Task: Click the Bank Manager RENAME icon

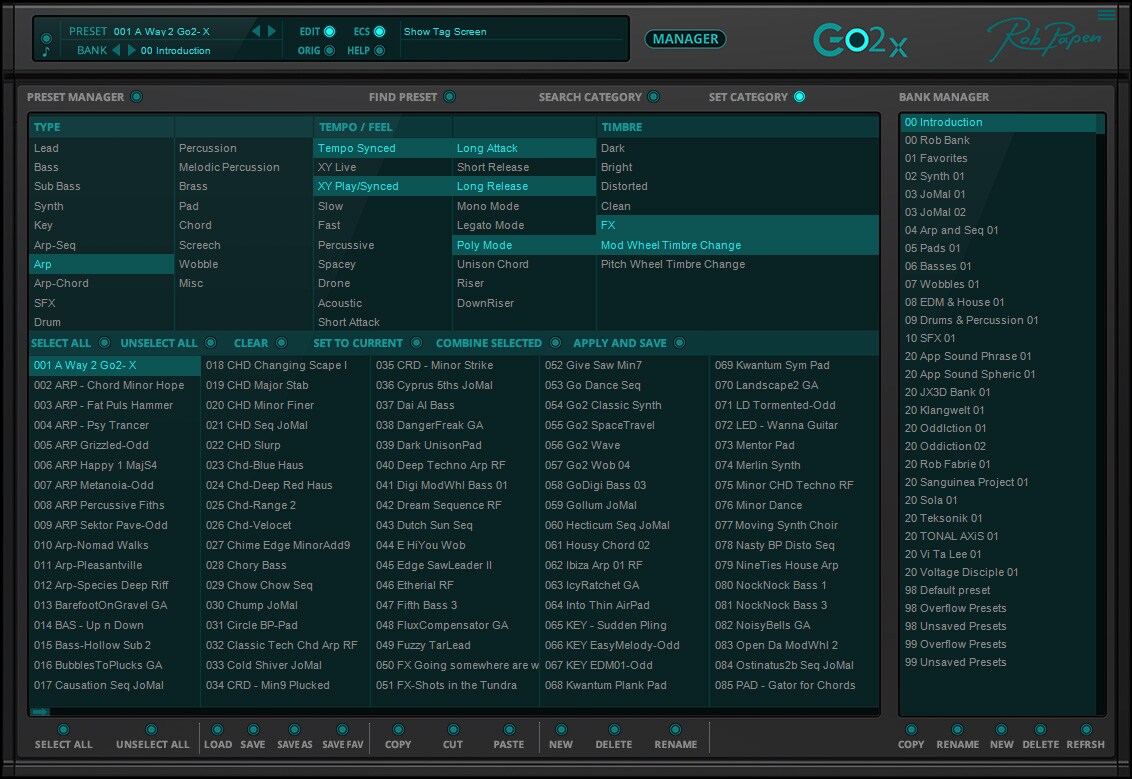Action: click(957, 730)
